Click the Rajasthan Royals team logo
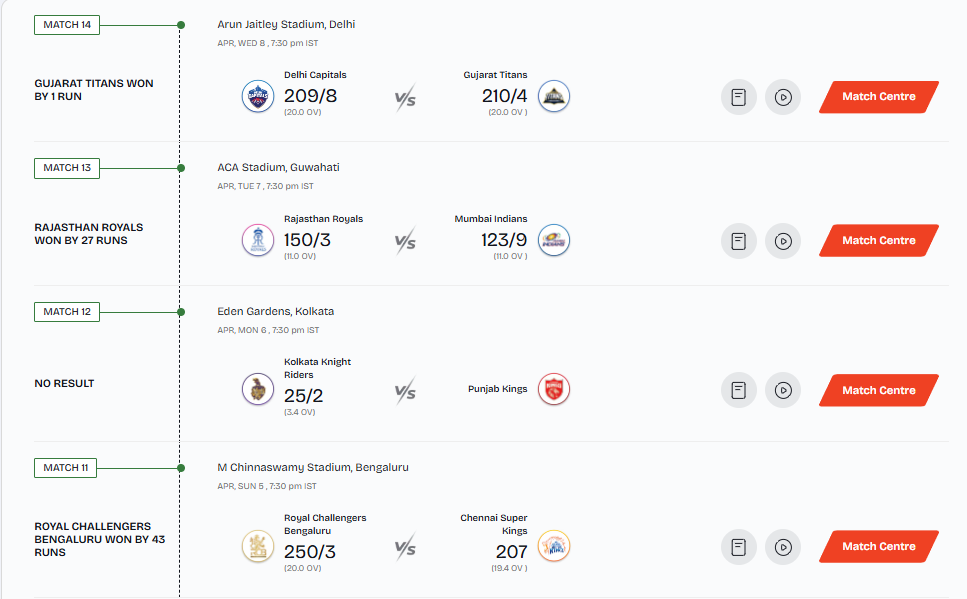967x599 pixels. [258, 240]
